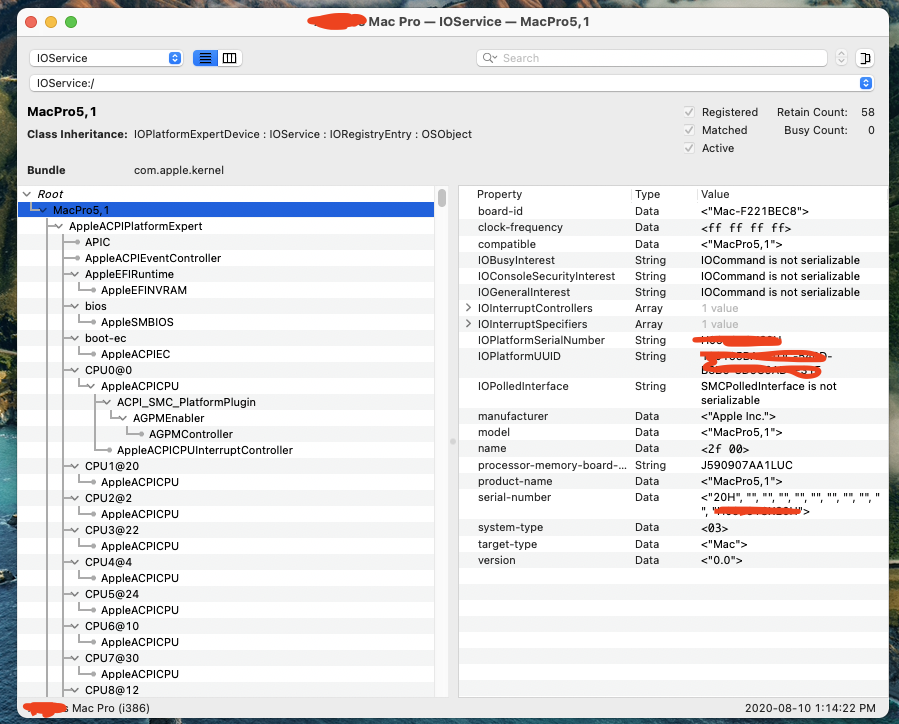The width and height of the screenshot is (899, 724).
Task: Select the CPU7@30 tree row
Action: coord(226,658)
